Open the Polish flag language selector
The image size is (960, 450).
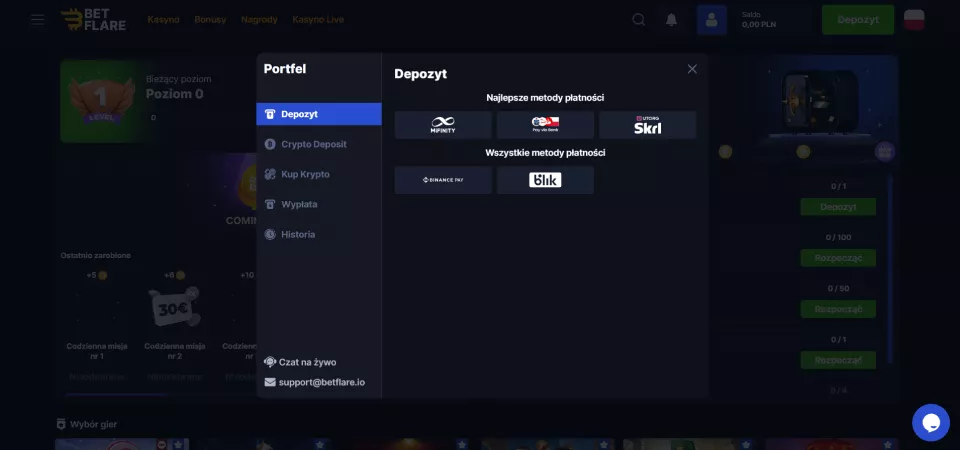coord(913,20)
